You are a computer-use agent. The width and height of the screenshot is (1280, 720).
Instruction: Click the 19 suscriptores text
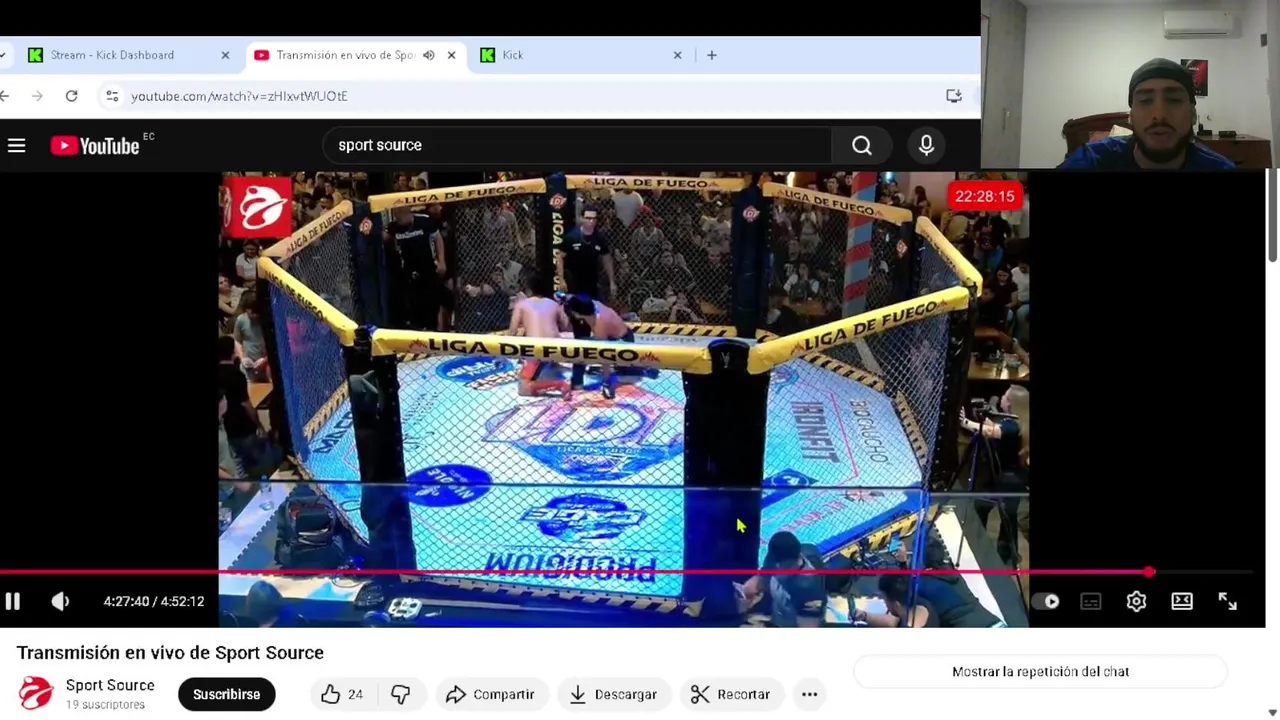105,705
